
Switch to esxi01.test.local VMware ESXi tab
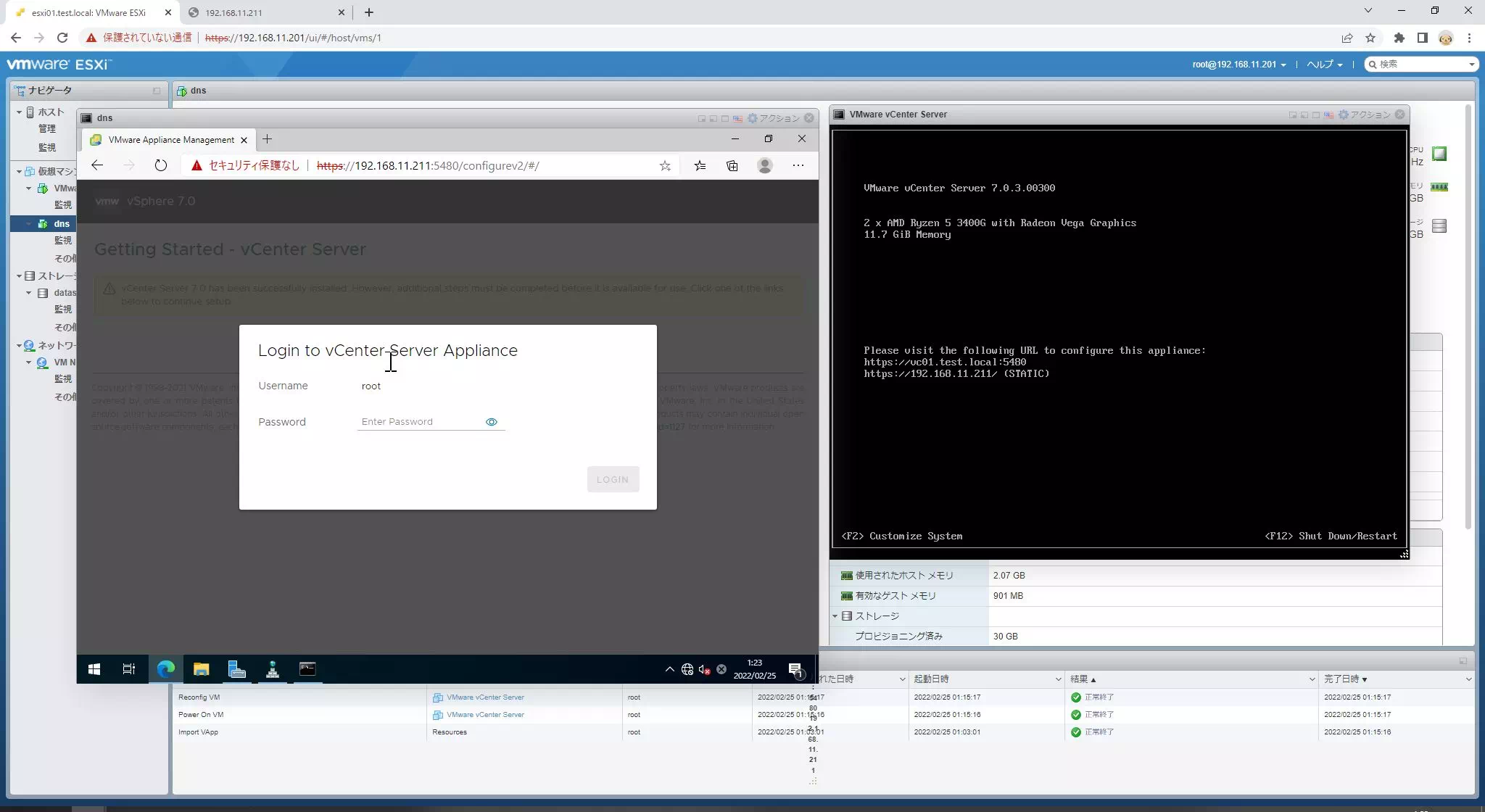click(89, 12)
